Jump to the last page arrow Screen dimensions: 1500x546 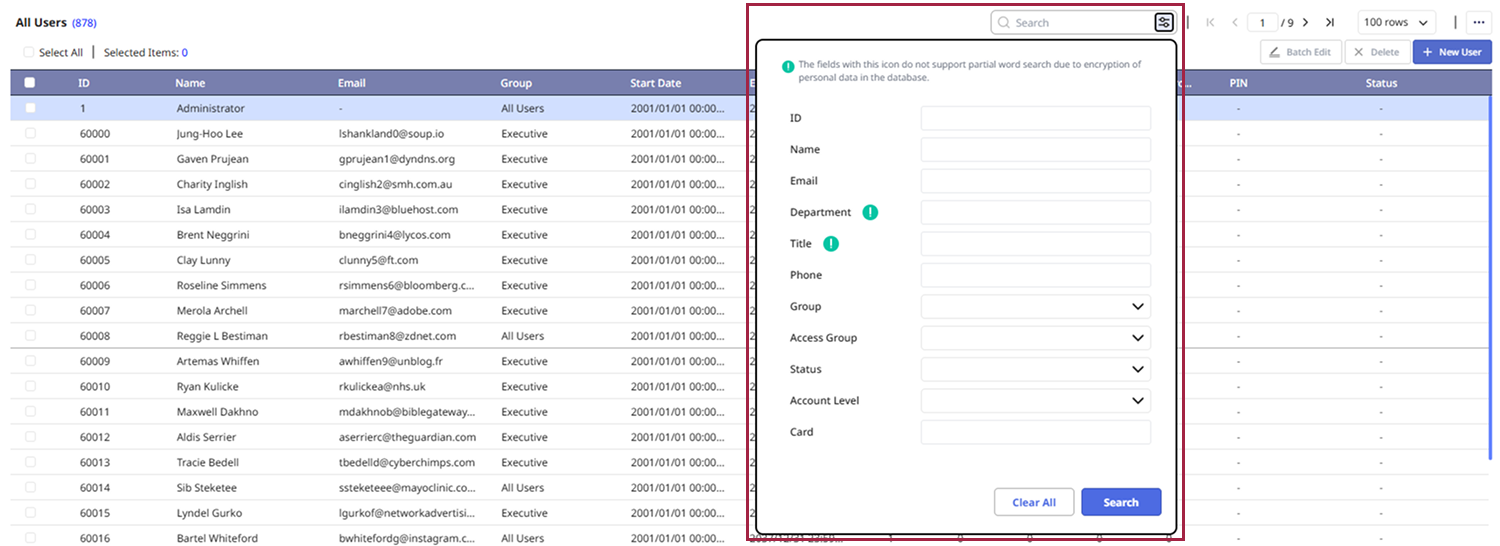1330,22
